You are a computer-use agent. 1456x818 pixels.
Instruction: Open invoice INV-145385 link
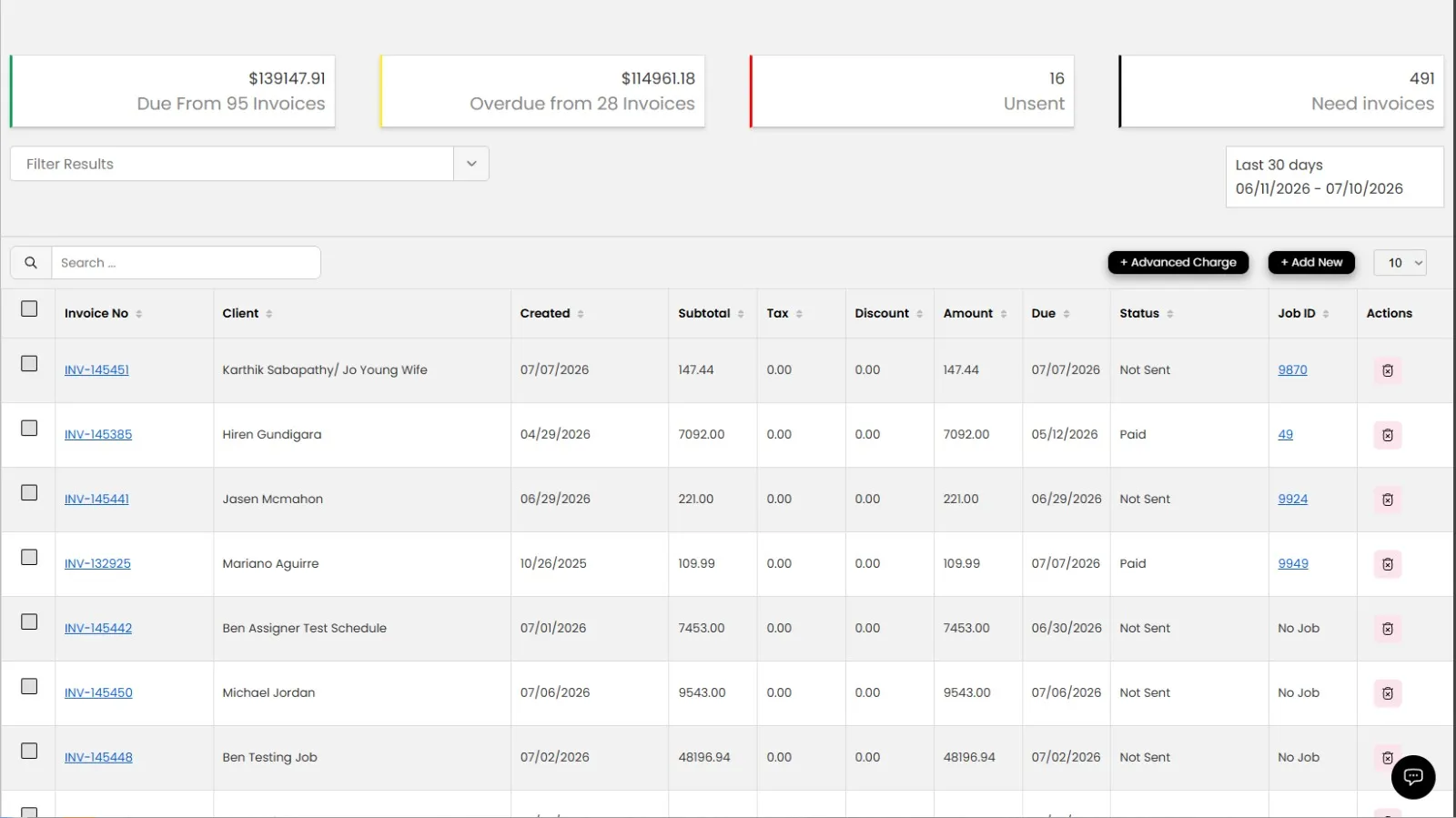(x=98, y=435)
